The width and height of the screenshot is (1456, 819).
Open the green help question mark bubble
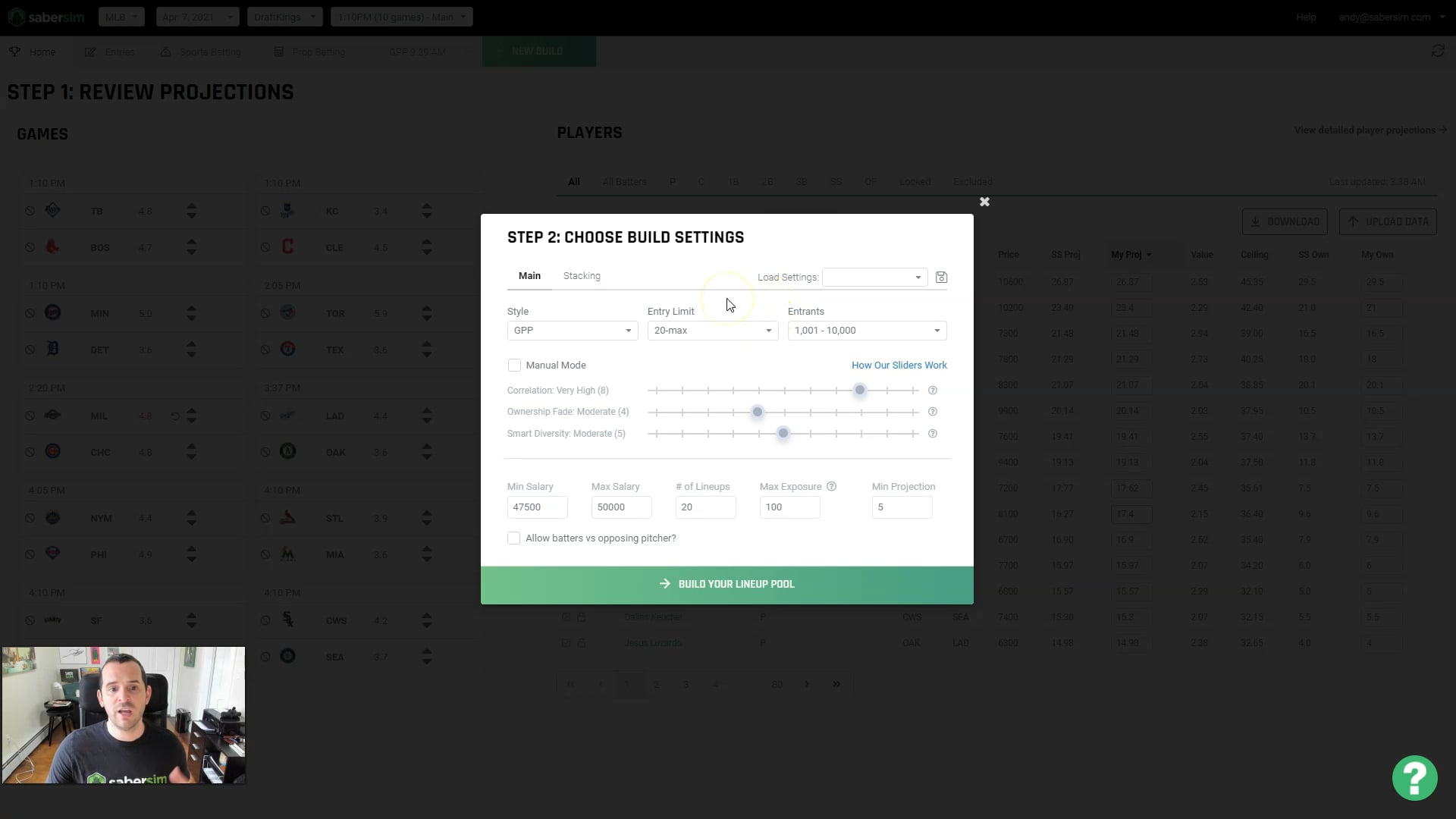(1414, 777)
